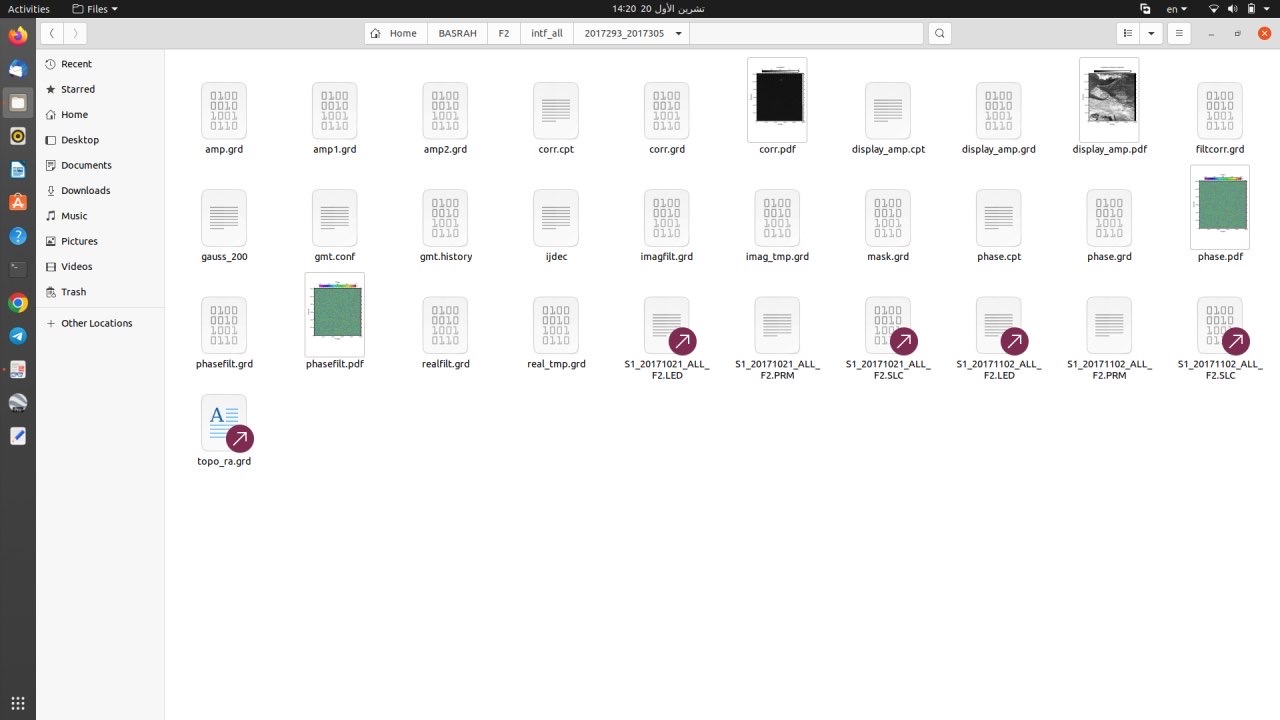Viewport: 1280px width, 720px height.
Task: Open the Activities menu
Action: (x=28, y=8)
